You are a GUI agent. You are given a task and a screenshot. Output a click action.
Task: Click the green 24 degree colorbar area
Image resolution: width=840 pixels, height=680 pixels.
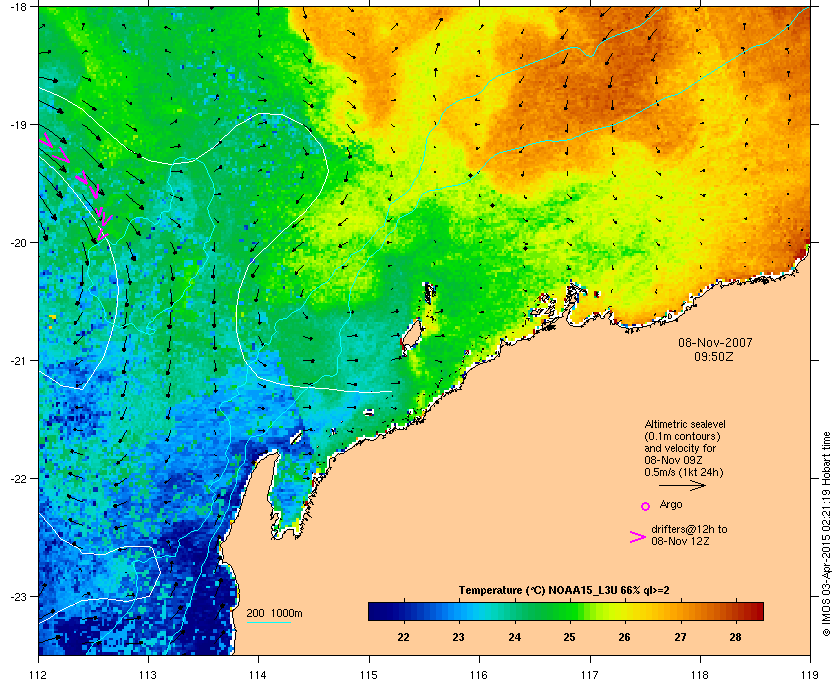[514, 611]
